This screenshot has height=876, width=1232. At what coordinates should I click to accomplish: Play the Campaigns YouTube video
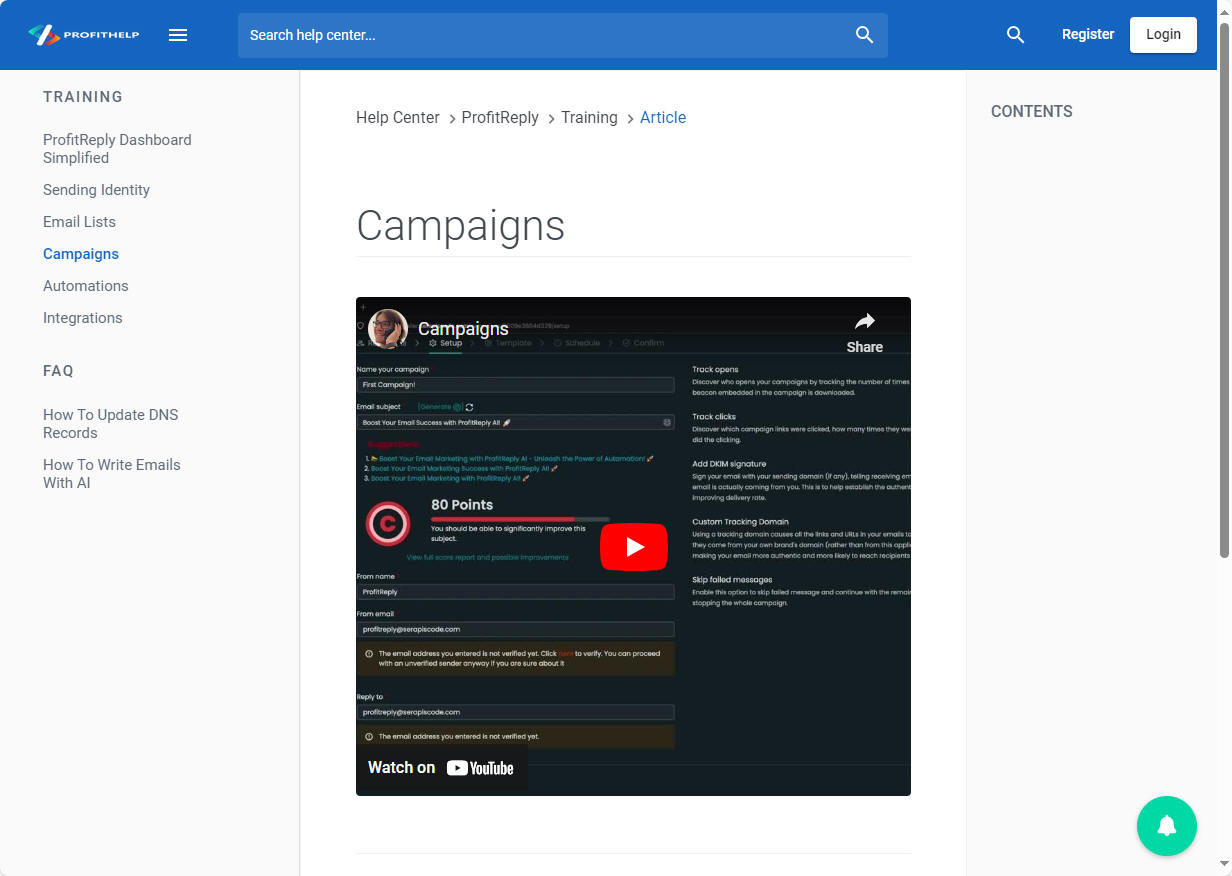[x=634, y=547]
